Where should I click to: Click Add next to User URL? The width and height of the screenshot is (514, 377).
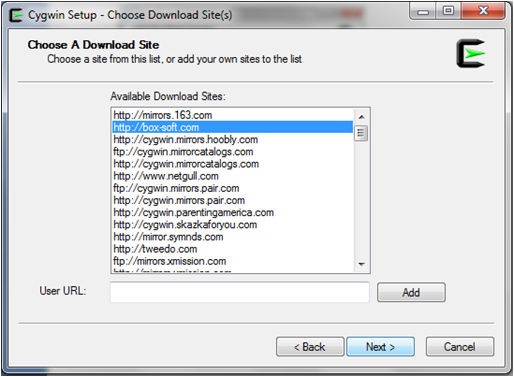tap(411, 292)
